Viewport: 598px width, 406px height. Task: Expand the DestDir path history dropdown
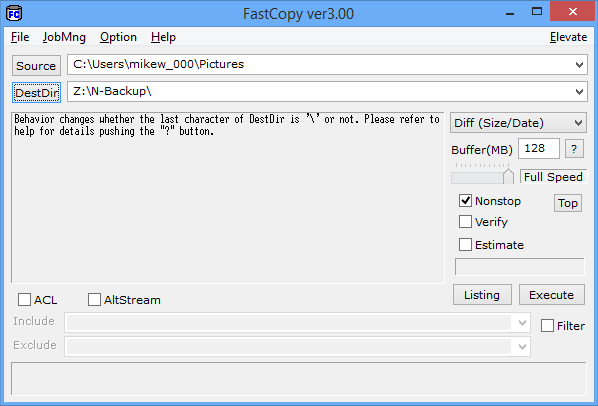click(579, 92)
